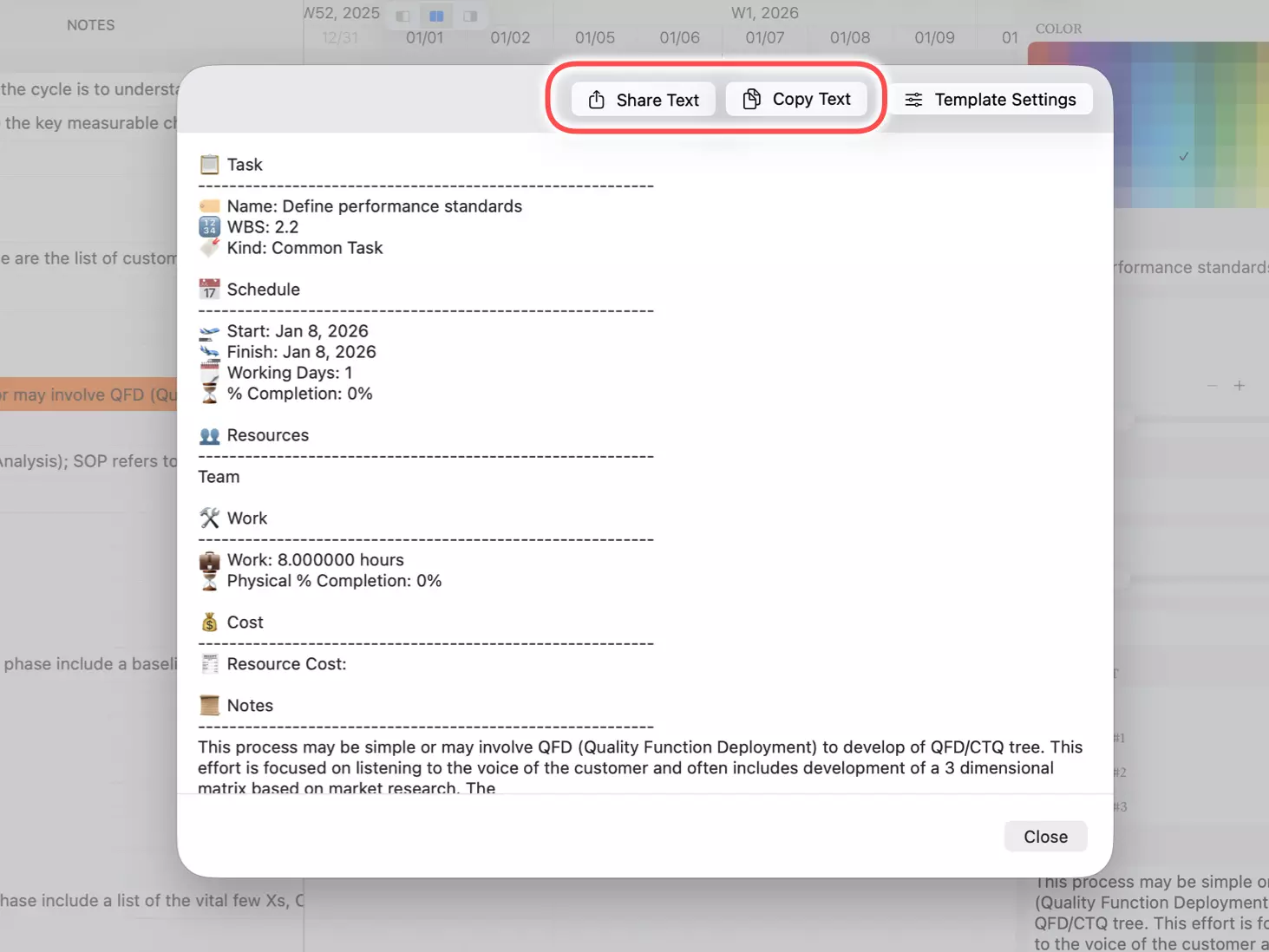Click the tag icon beside Name
Viewport: 1269px width, 952px height.
[x=209, y=205]
